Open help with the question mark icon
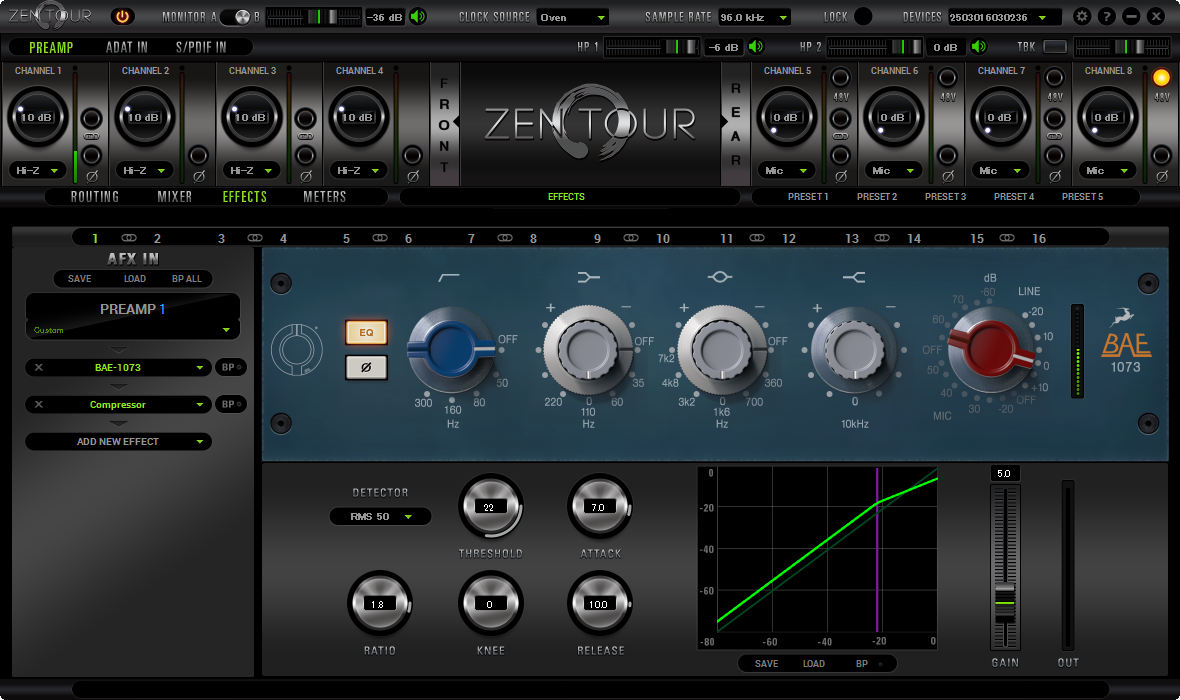The width and height of the screenshot is (1180, 700). (x=1106, y=16)
